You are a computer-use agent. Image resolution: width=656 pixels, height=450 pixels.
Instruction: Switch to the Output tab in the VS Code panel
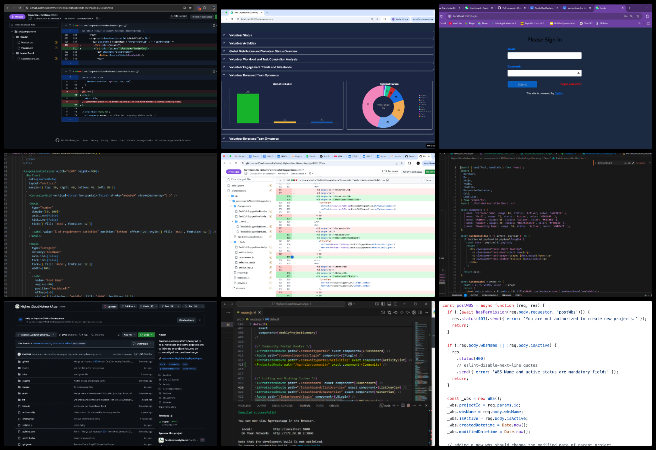click(x=261, y=406)
